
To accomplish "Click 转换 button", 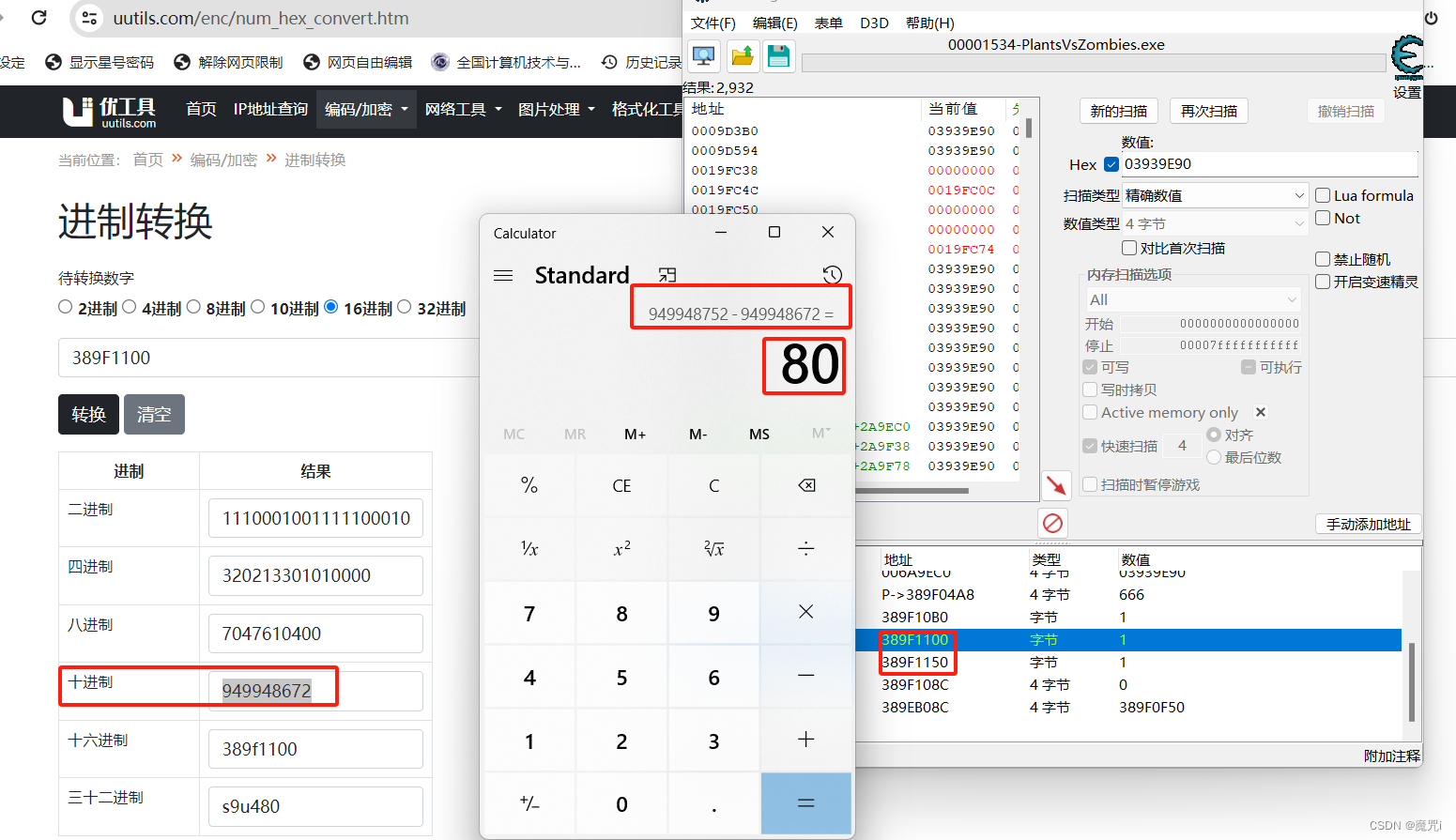I will pos(88,415).
